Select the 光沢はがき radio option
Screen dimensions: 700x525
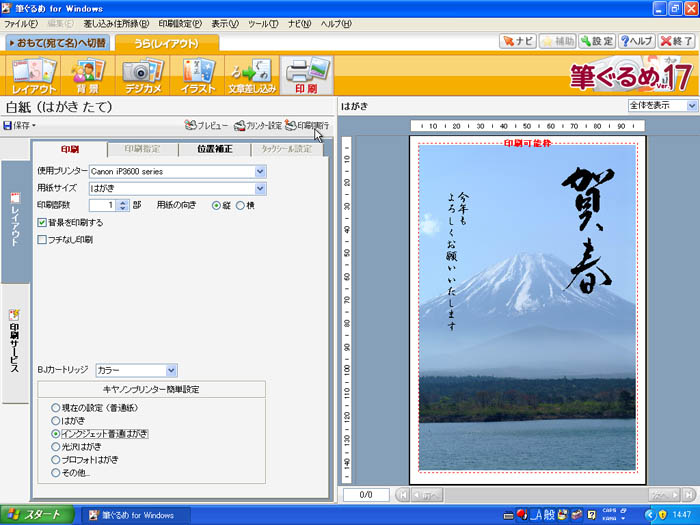point(55,446)
